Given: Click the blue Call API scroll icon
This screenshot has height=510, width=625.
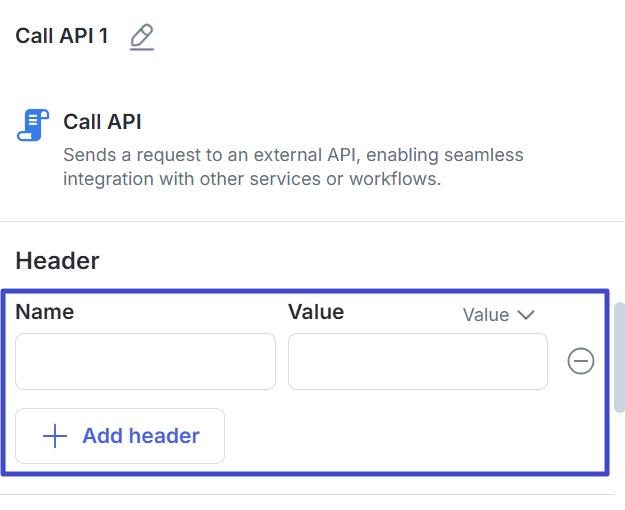Looking at the screenshot, I should [x=33, y=125].
